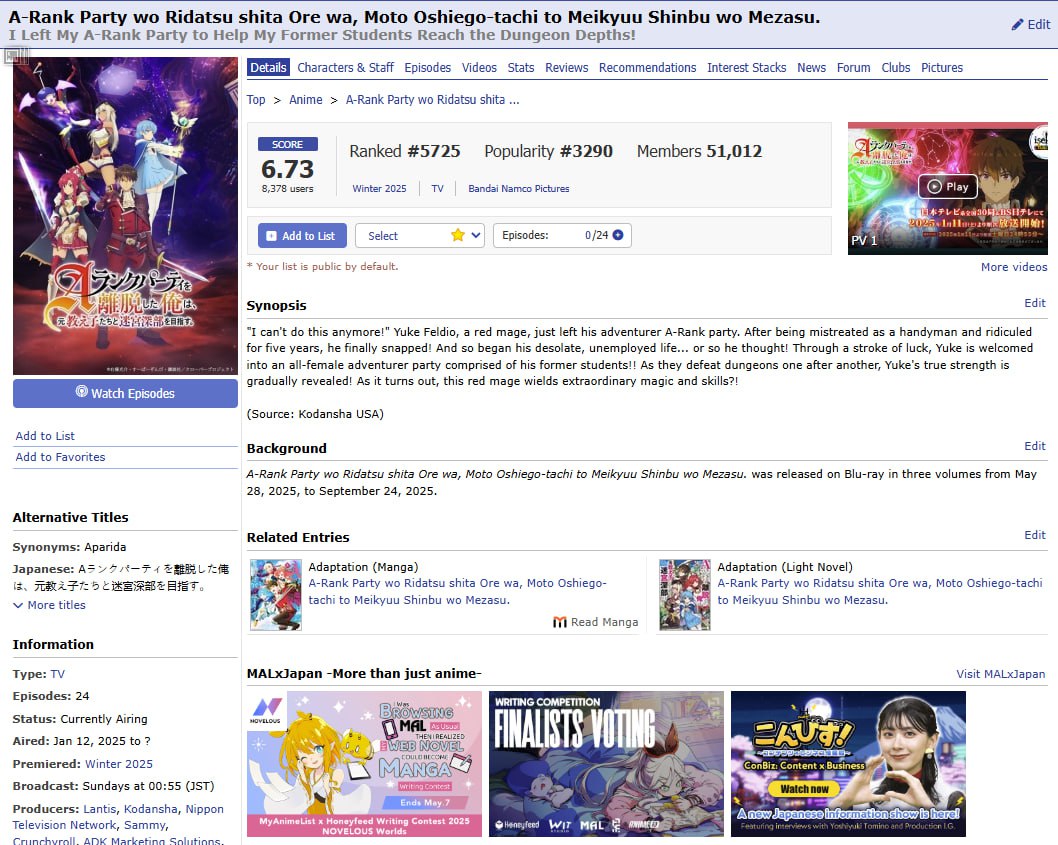1058x845 pixels.
Task: Open the score Select dropdown
Action: [x=420, y=236]
